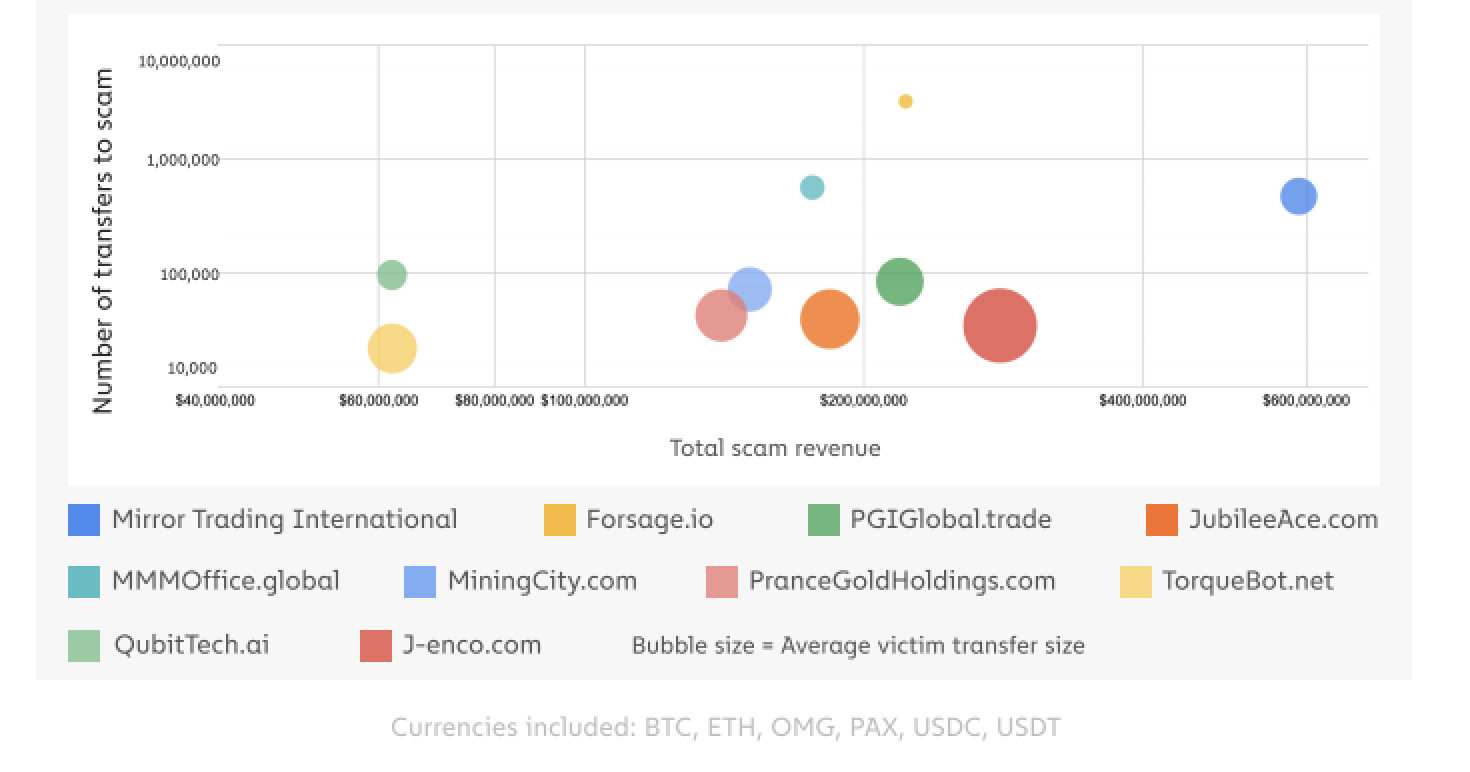Viewport: 1470px width, 772px height.
Task: Click the large red J-enco.com bubble
Action: 999,325
